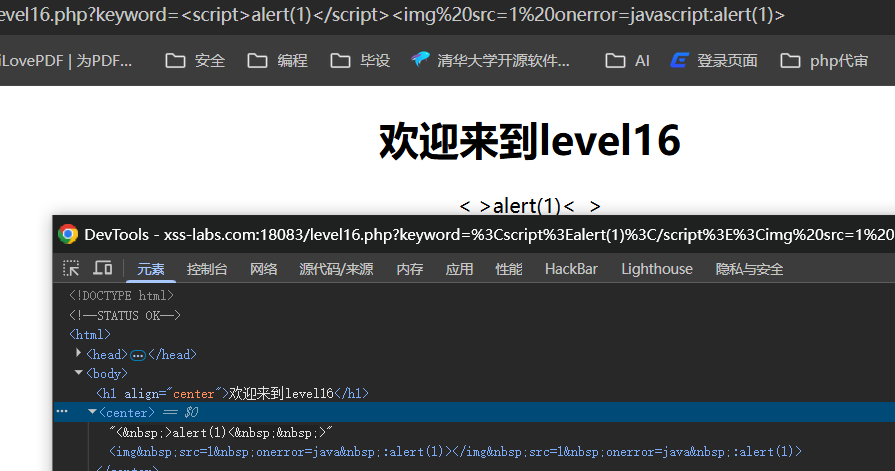Screen dimensions: 895x471
Task: Select the alert(1) text node line
Action: click(221, 433)
